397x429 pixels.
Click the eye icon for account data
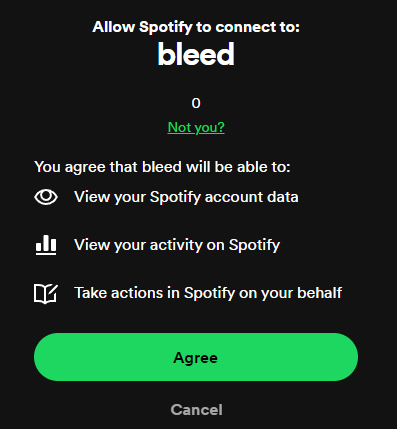(46, 197)
